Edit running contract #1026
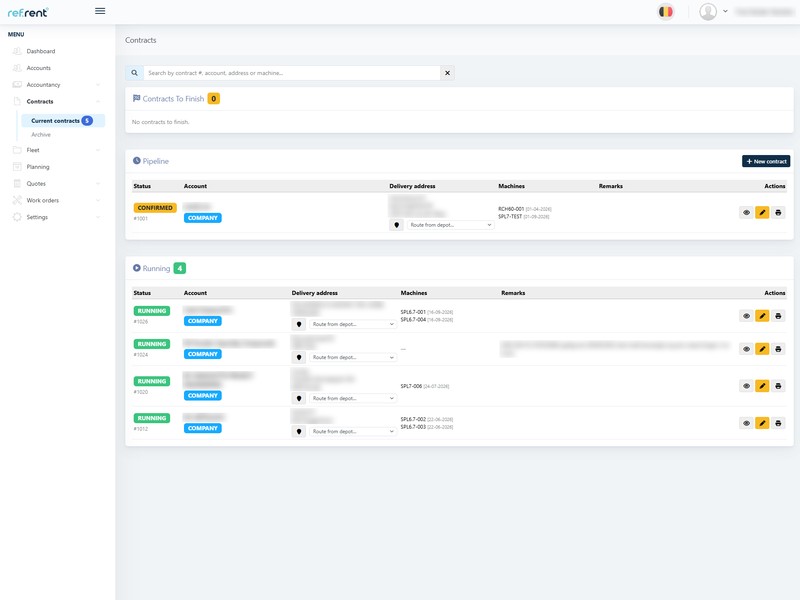The width and height of the screenshot is (800, 600). 762,316
